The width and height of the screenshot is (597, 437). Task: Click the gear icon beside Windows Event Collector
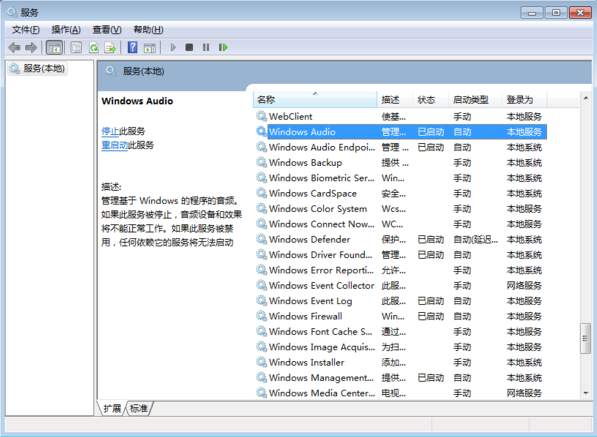tap(261, 285)
